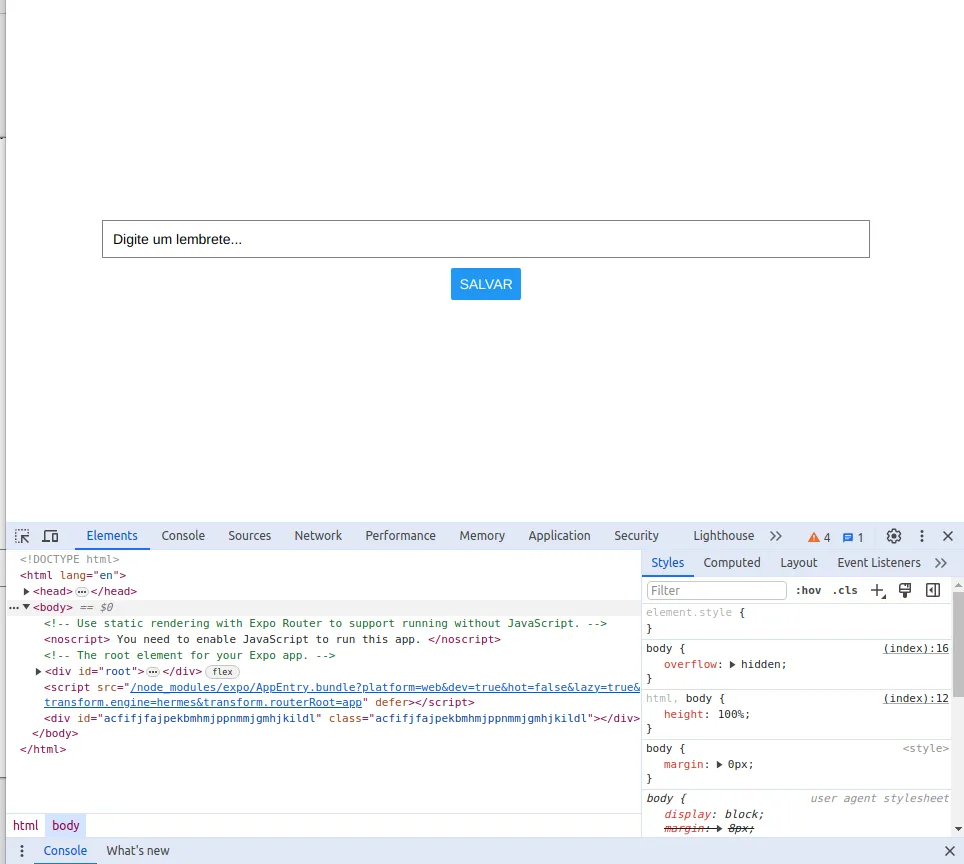Show more DevTools tabs chevron
Viewport: 964px width, 864px height.
pyautogui.click(x=776, y=536)
